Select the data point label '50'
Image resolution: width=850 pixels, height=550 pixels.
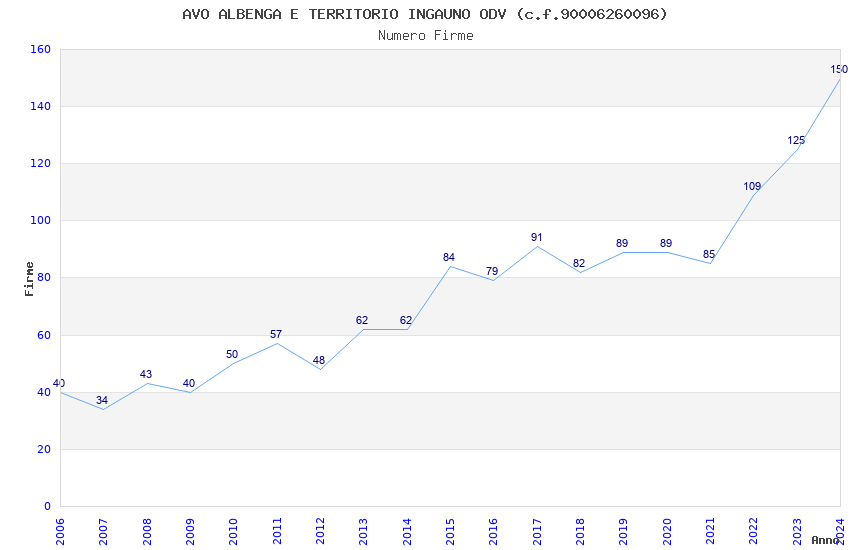coord(232,354)
